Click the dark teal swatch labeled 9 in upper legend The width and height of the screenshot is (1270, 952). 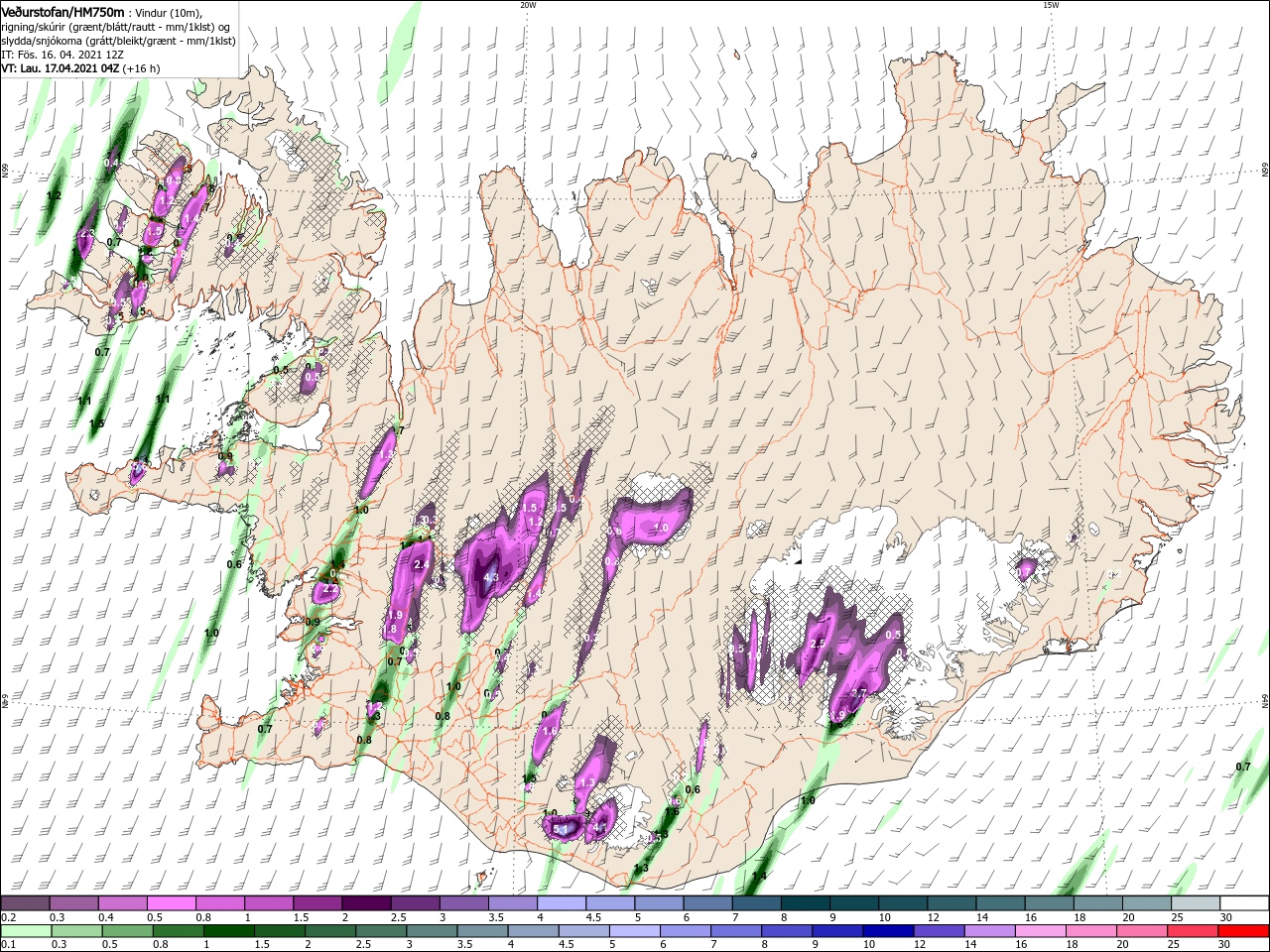(x=854, y=902)
